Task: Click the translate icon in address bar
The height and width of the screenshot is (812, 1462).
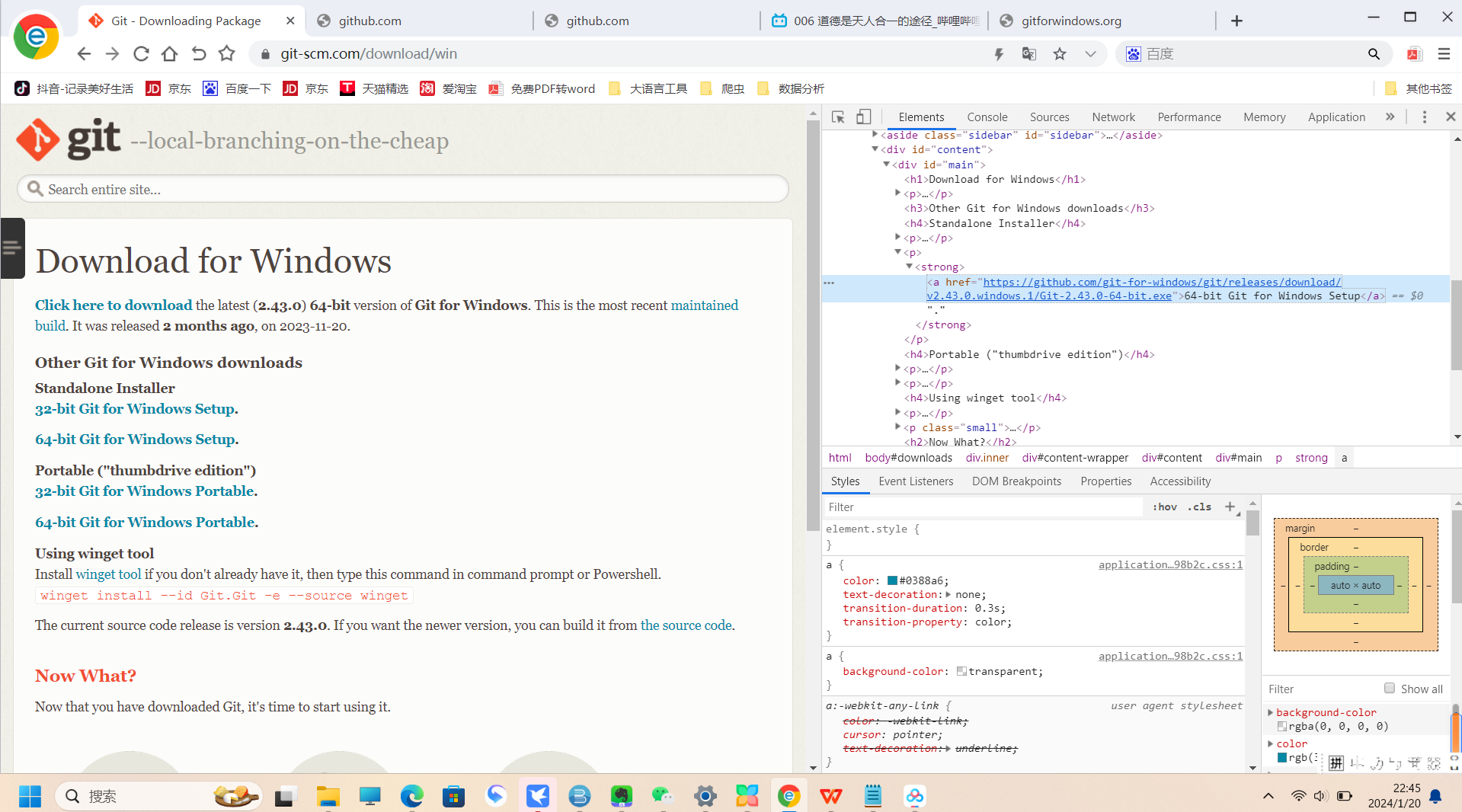Action: (1029, 54)
